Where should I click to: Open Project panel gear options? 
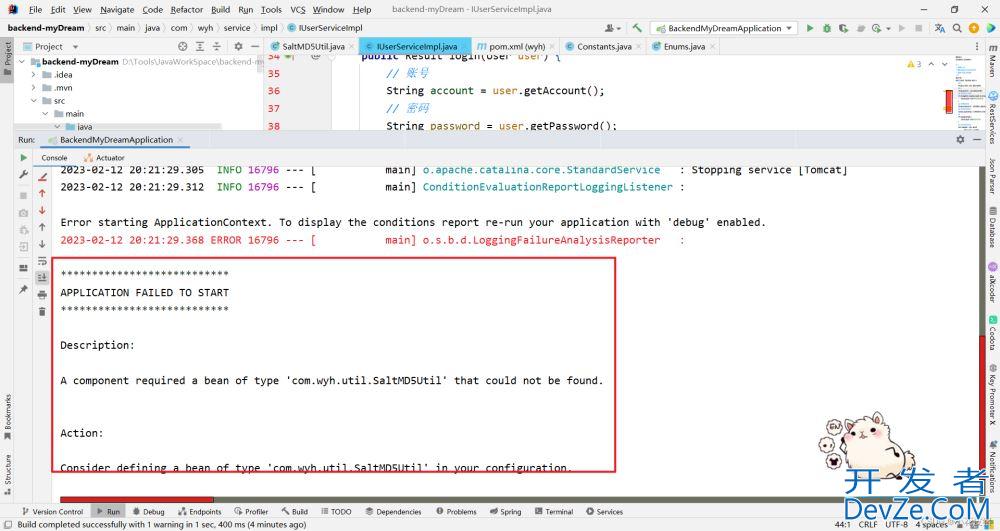238,47
